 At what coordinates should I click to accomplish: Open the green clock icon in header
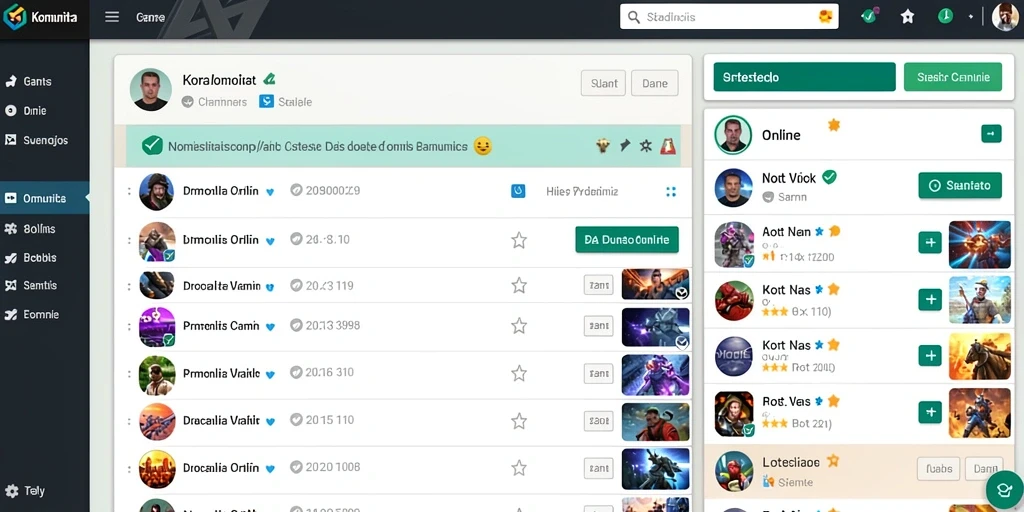[945, 16]
